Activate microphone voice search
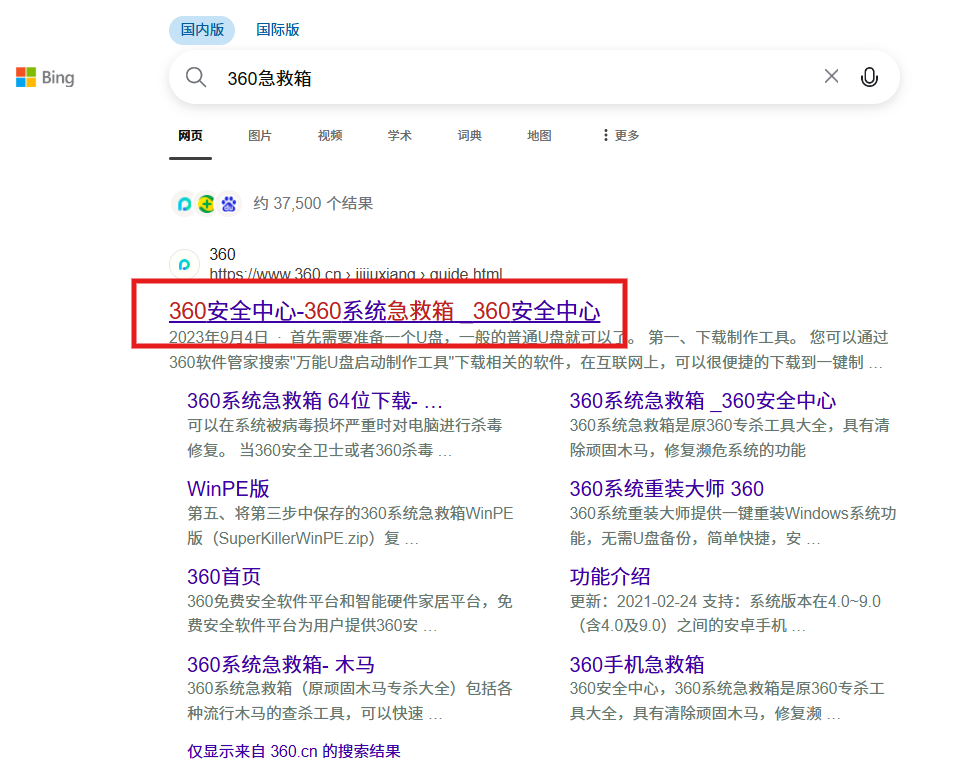959x773 pixels. (x=869, y=77)
